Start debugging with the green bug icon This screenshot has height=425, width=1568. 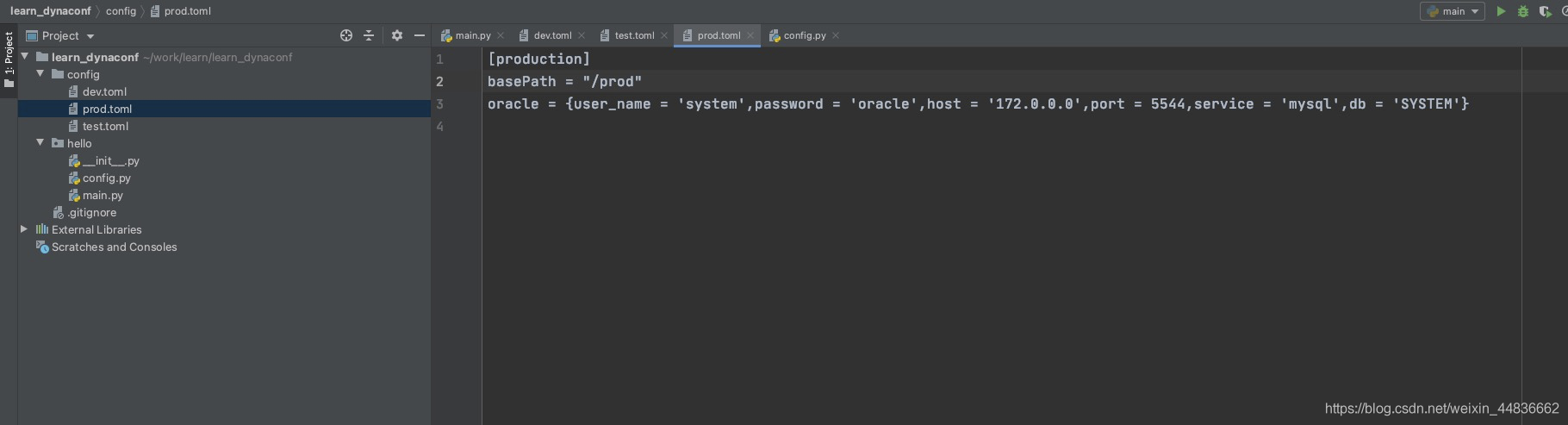click(1523, 11)
